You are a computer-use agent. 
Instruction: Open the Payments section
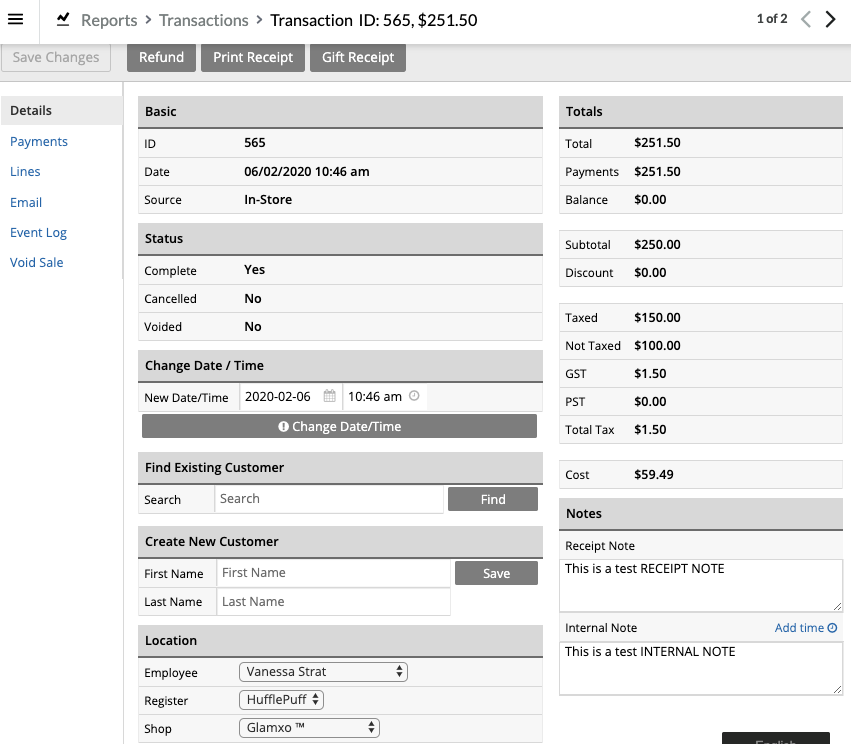(x=39, y=142)
